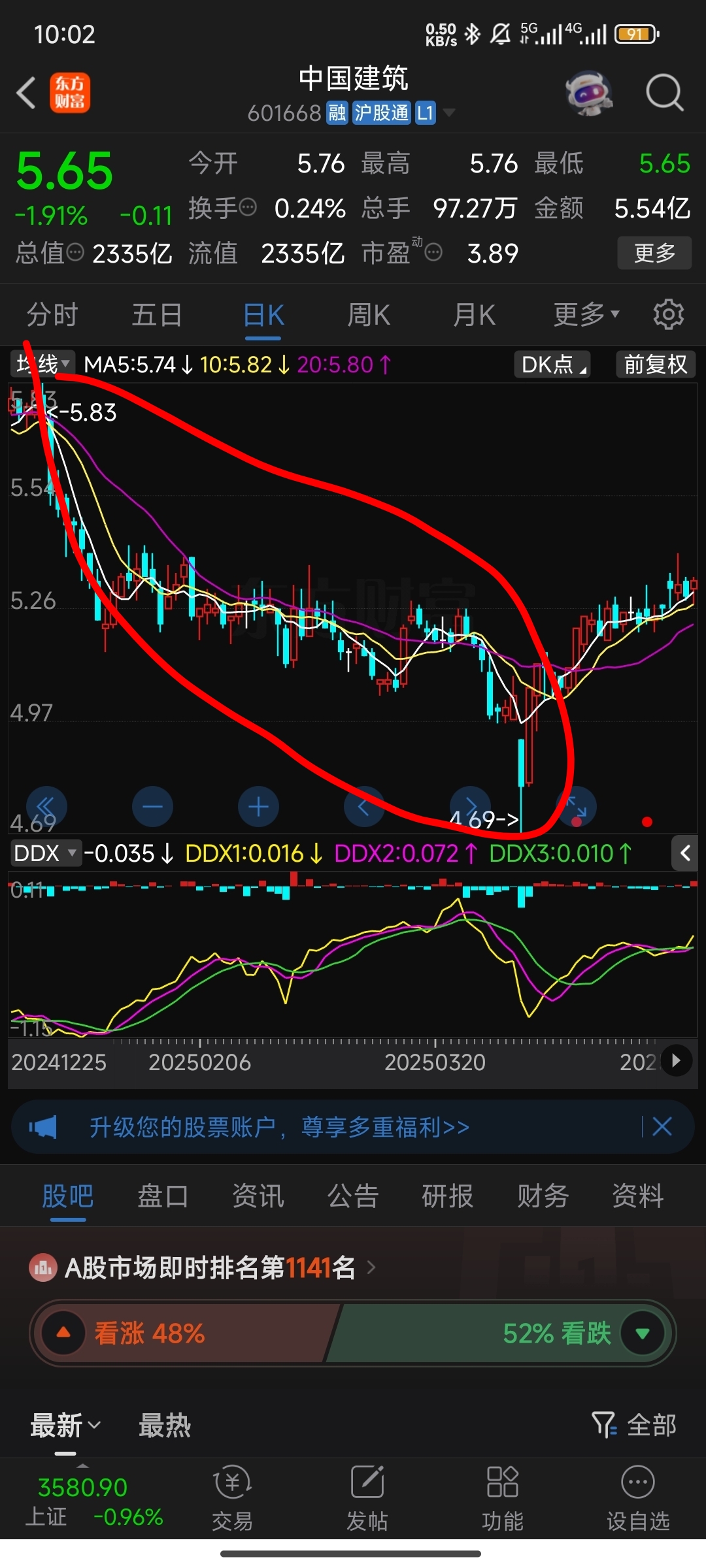Image resolution: width=706 pixels, height=1568 pixels.
Task: Open the 资讯 tab
Action: click(x=258, y=1196)
